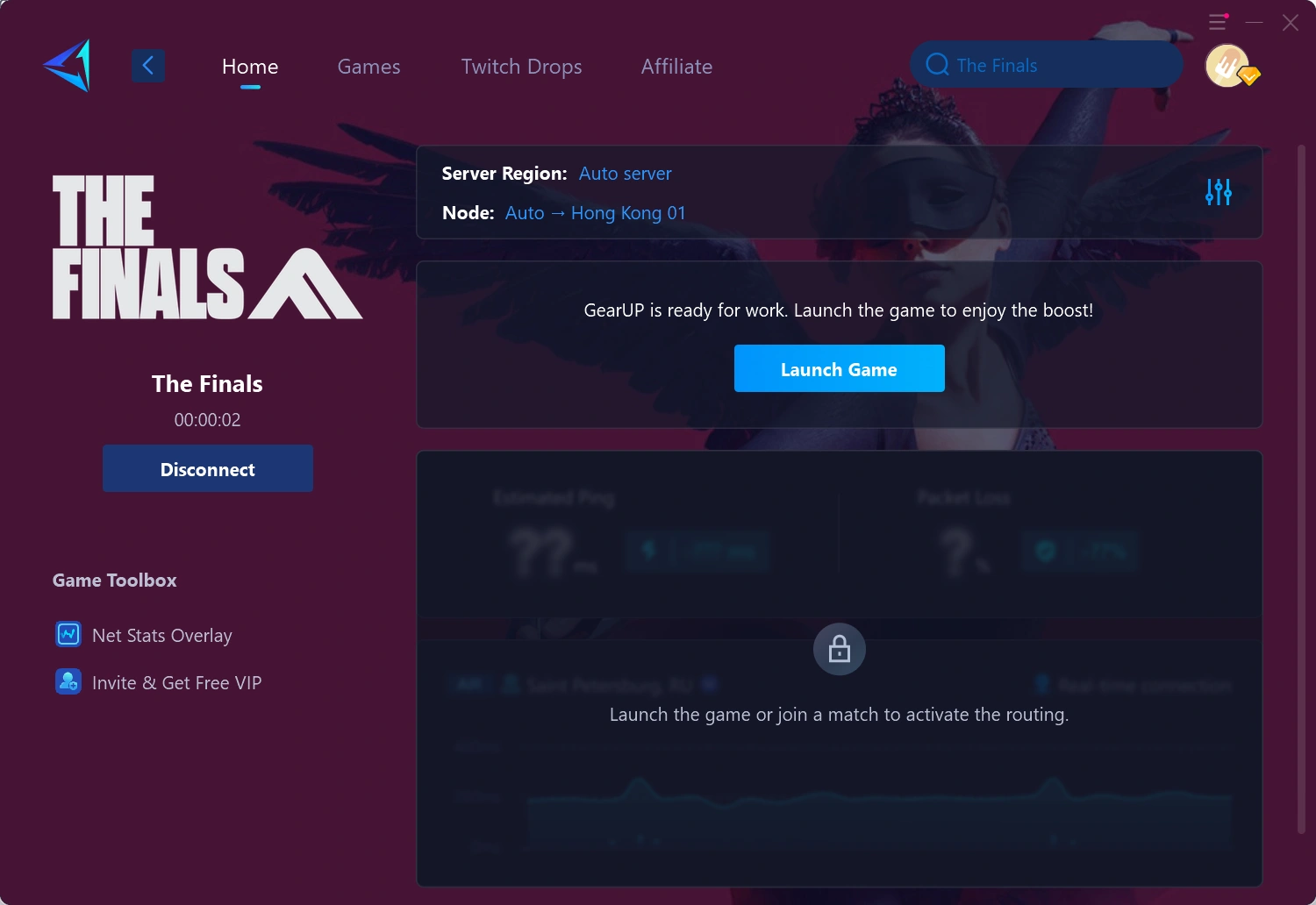1316x905 pixels.
Task: Click The Finals game logo image
Action: (207, 247)
